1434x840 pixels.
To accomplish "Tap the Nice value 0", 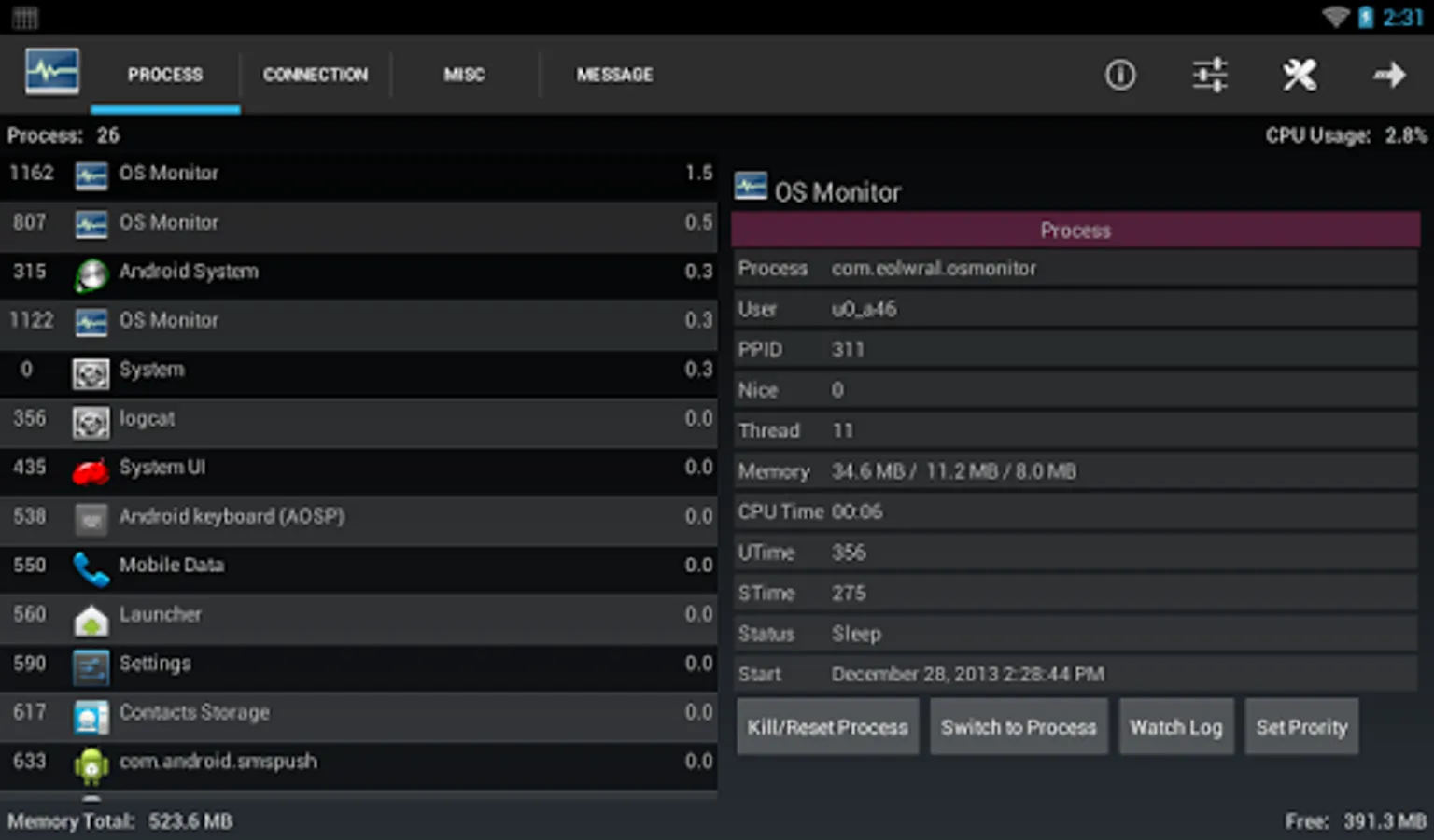I will (x=837, y=390).
